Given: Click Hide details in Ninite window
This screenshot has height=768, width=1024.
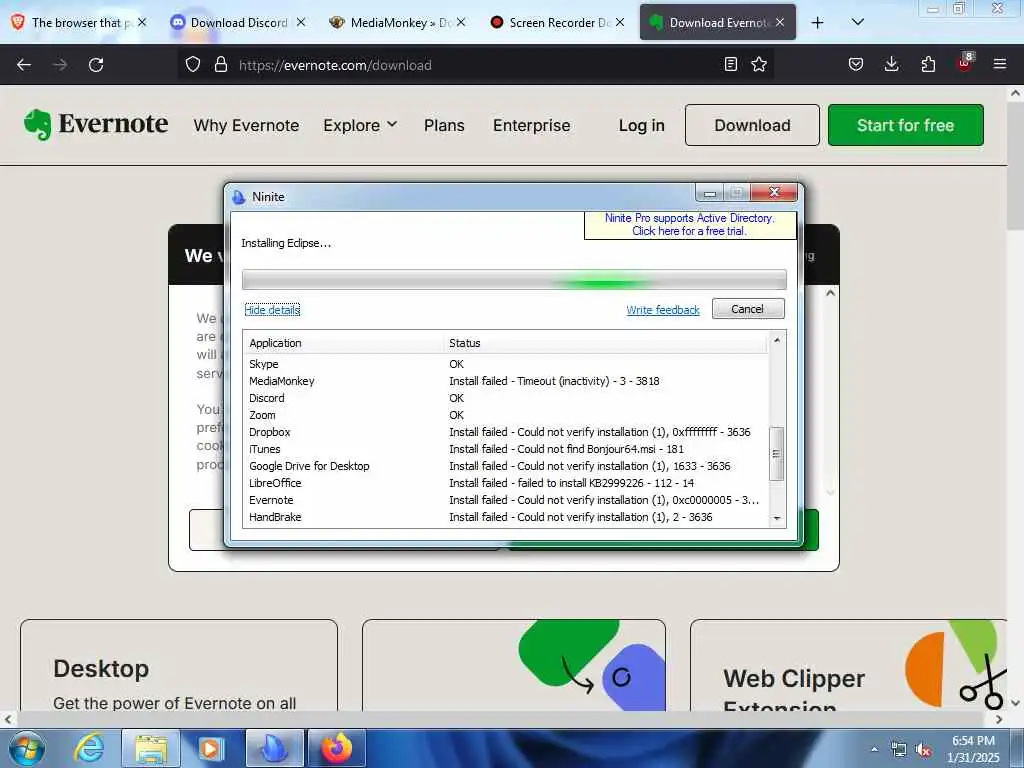Looking at the screenshot, I should (x=272, y=310).
